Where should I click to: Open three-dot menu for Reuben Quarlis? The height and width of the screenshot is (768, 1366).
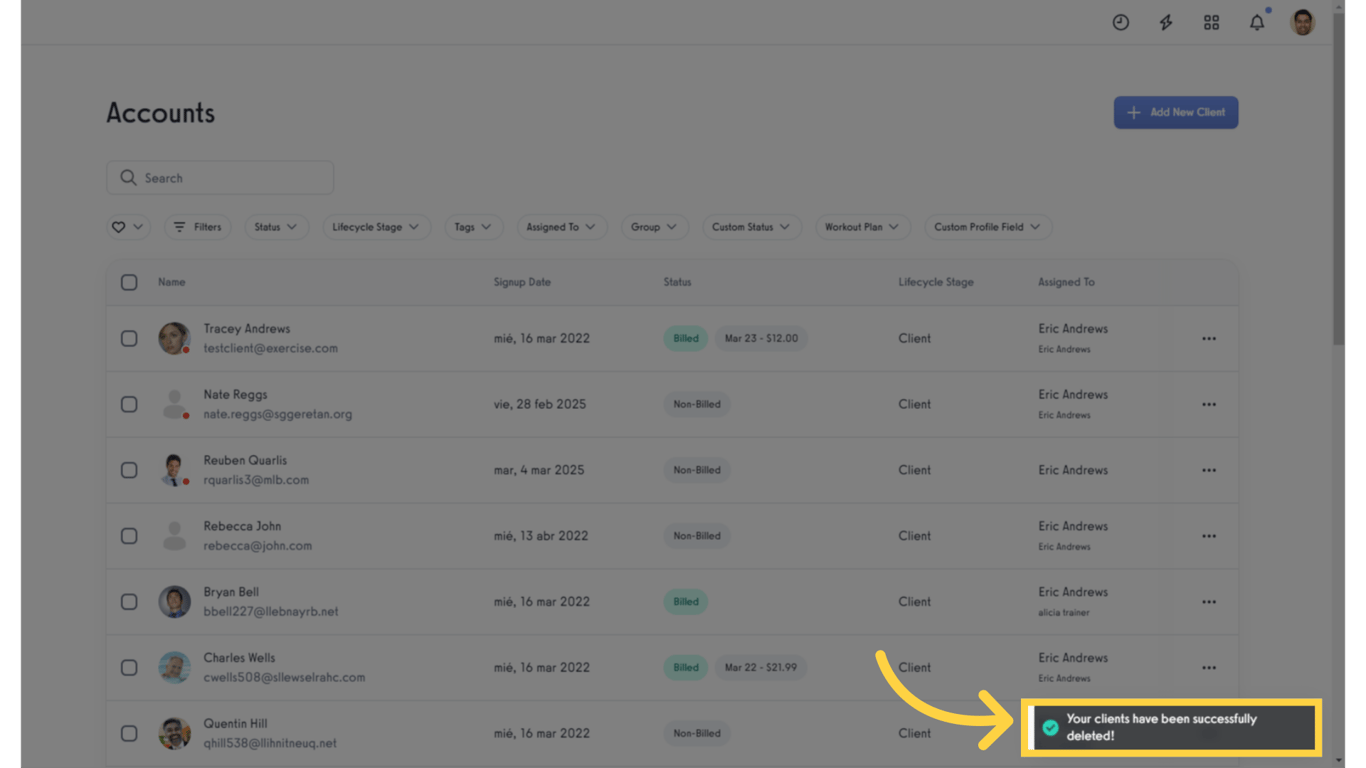(x=1209, y=470)
